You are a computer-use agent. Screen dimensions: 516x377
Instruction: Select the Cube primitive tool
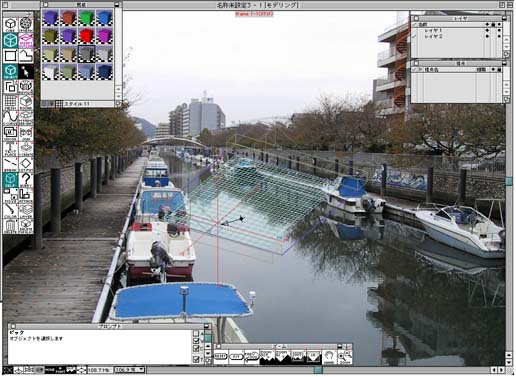click(x=10, y=25)
